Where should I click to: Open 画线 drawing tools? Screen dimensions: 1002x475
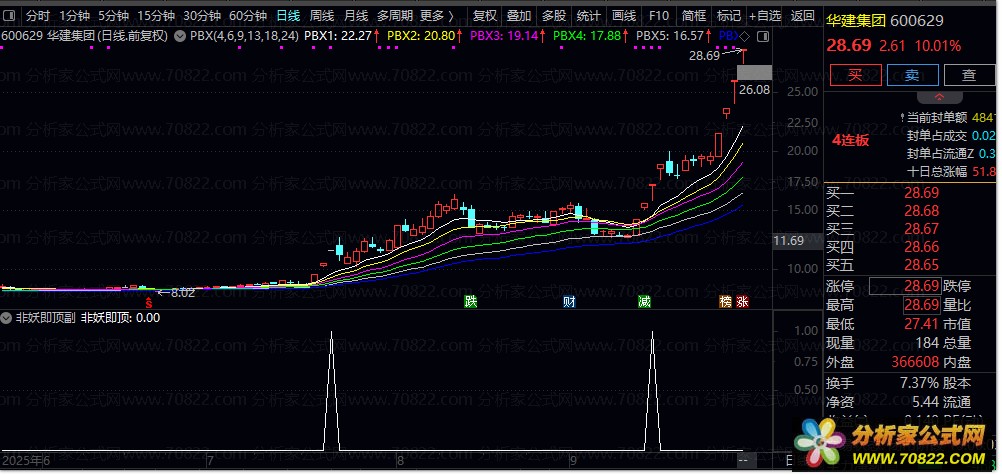(x=624, y=16)
